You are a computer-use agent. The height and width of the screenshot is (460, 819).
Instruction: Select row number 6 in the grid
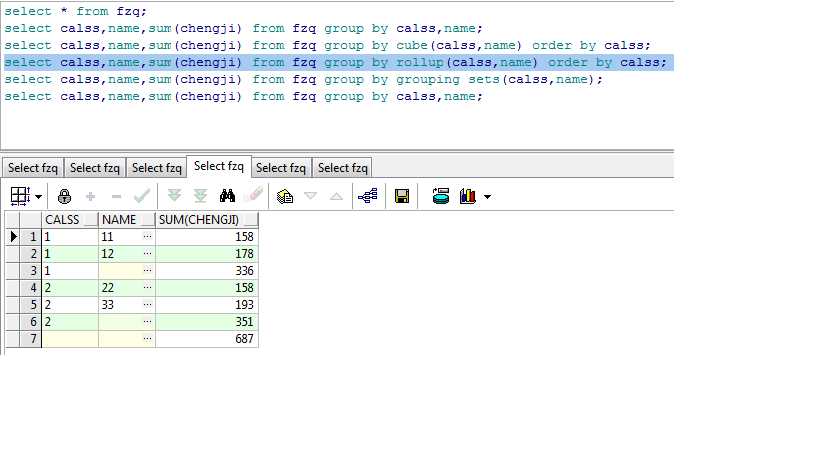[32, 322]
